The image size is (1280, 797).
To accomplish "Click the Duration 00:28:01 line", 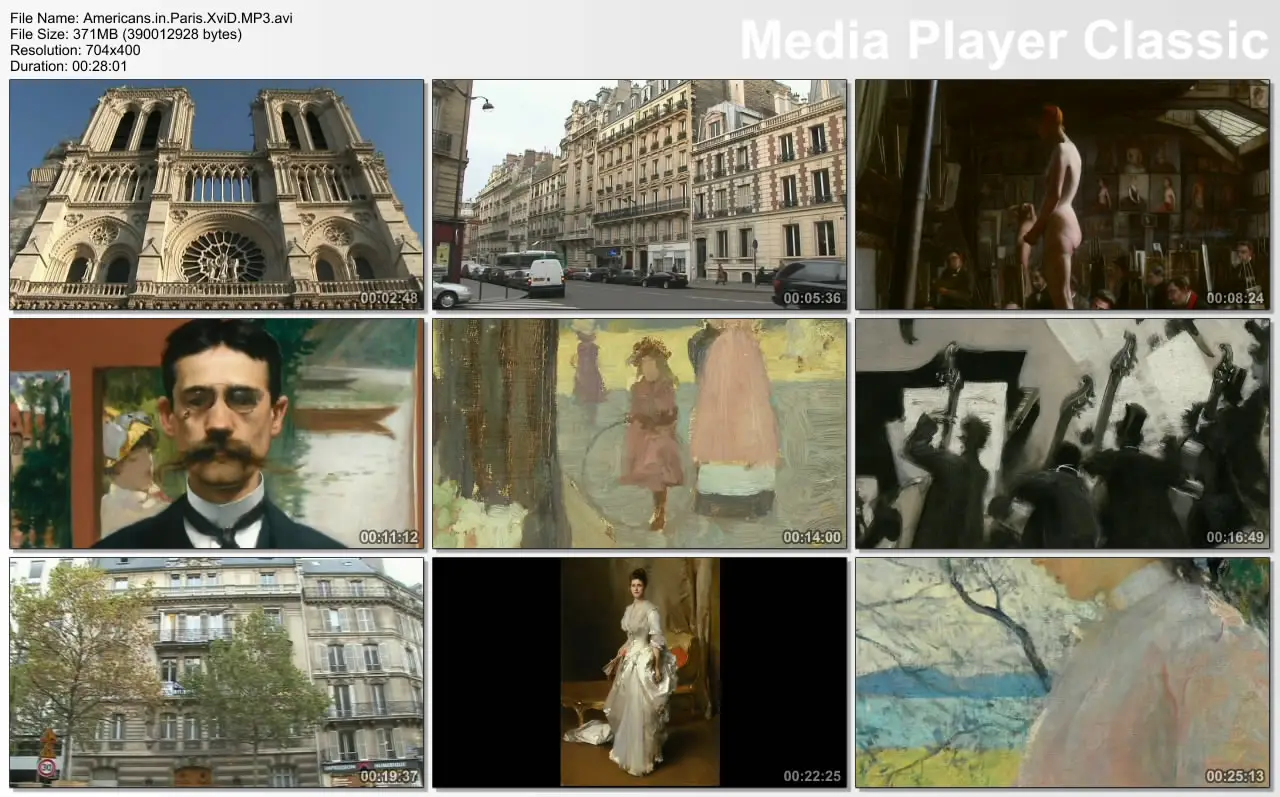I will tap(69, 66).
